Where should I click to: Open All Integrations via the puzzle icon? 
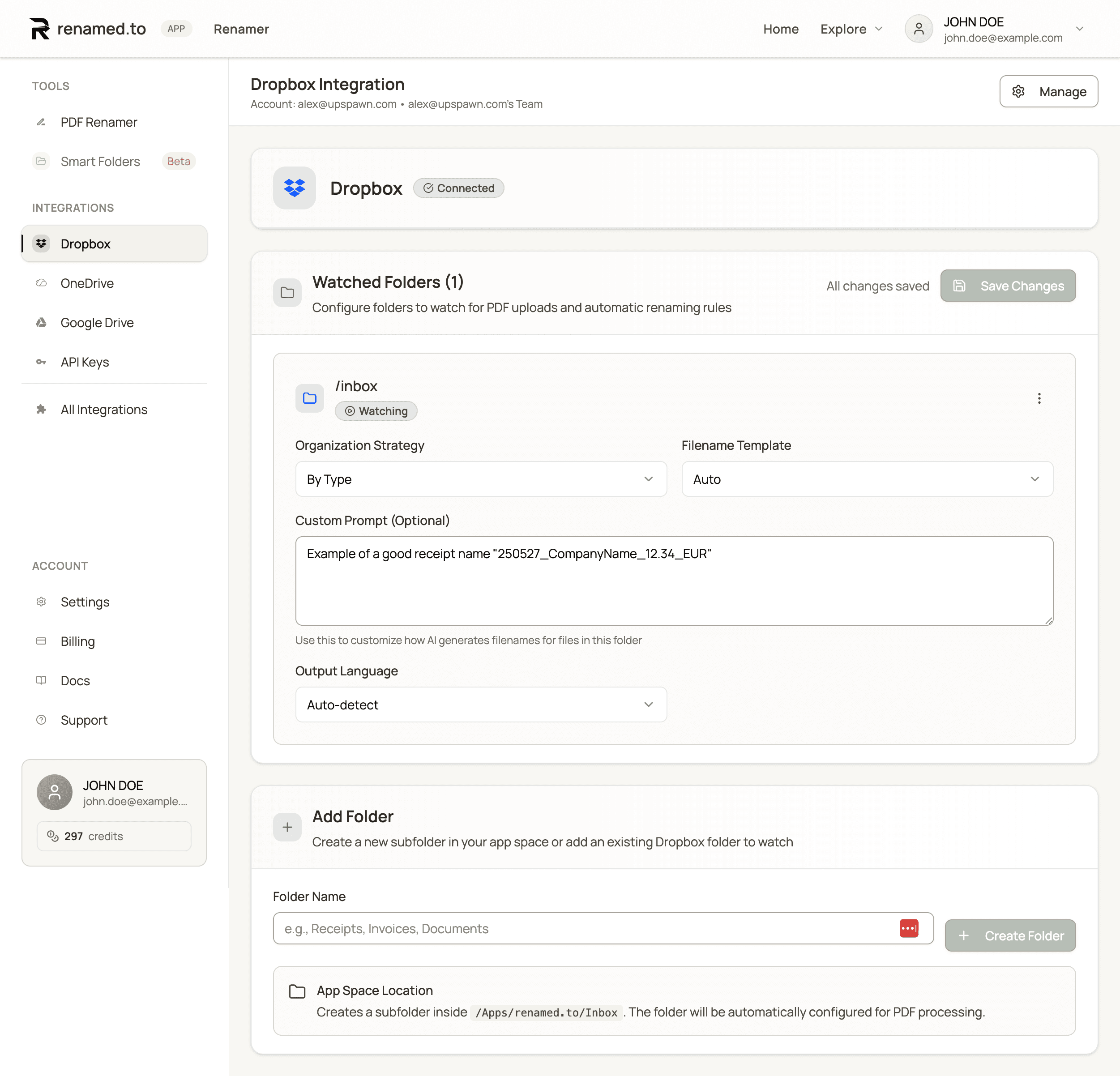(x=42, y=409)
